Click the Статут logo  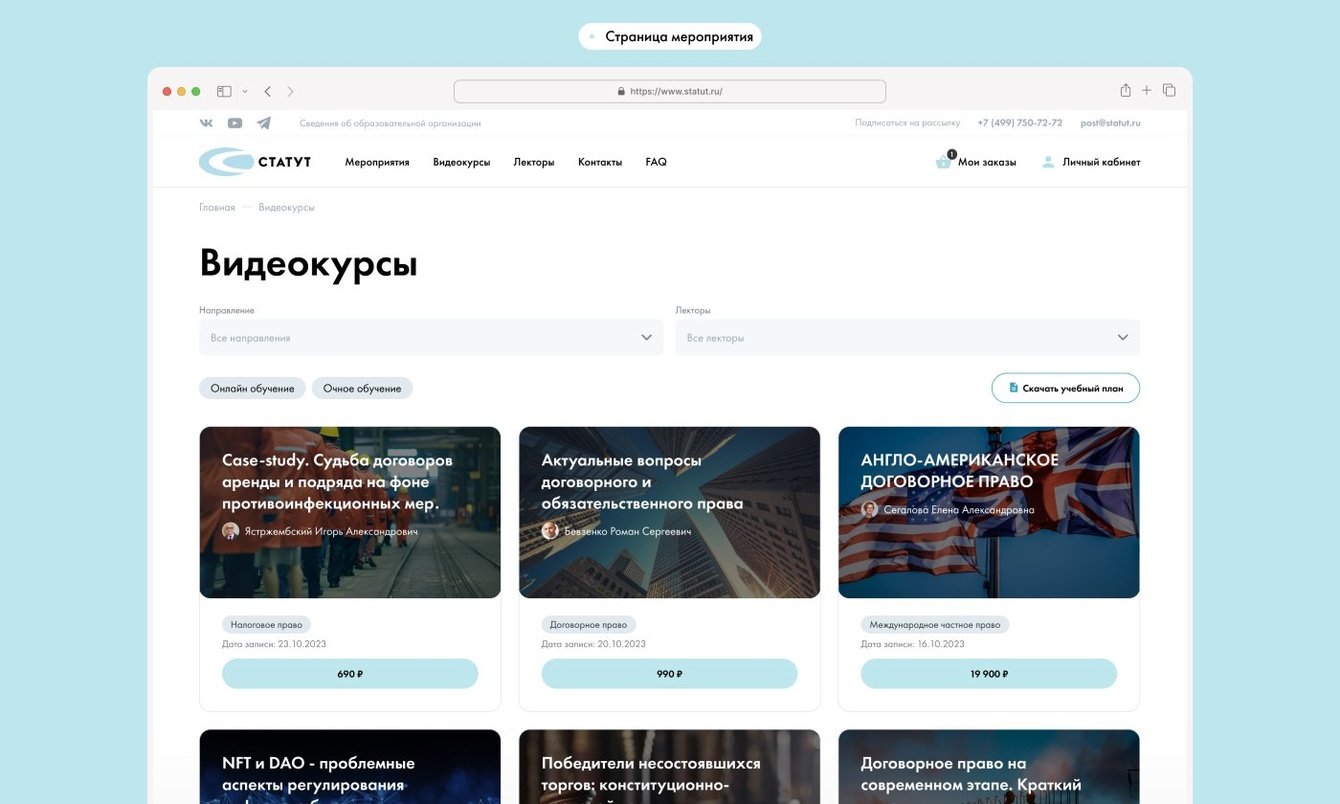pos(255,162)
